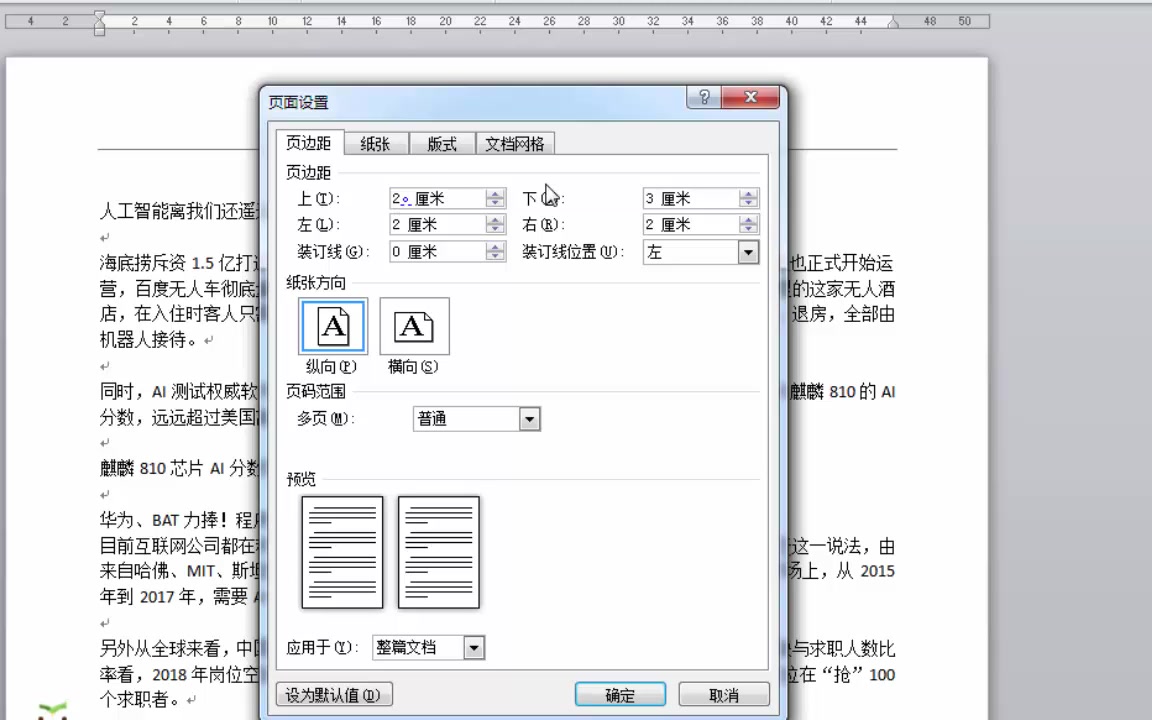Click inside the 上 margin input field
Screen dimensions: 1152x720
pos(435,198)
